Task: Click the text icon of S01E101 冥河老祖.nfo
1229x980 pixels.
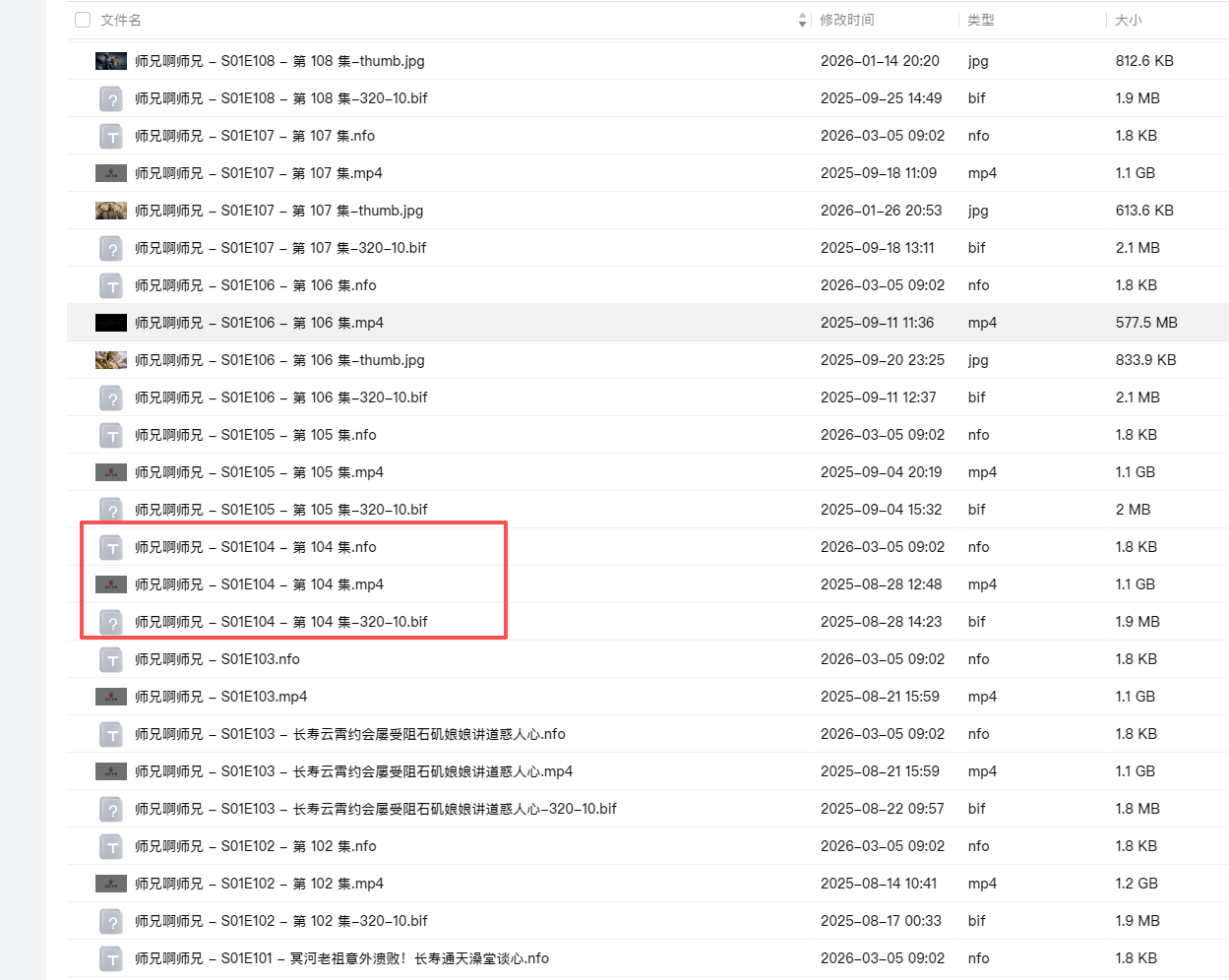Action: pos(111,958)
